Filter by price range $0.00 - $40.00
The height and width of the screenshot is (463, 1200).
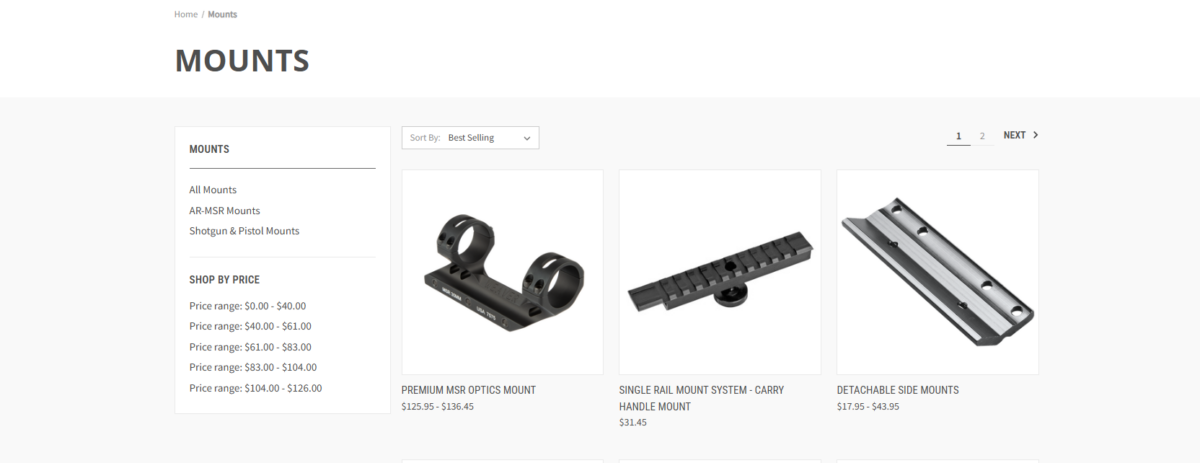247,306
